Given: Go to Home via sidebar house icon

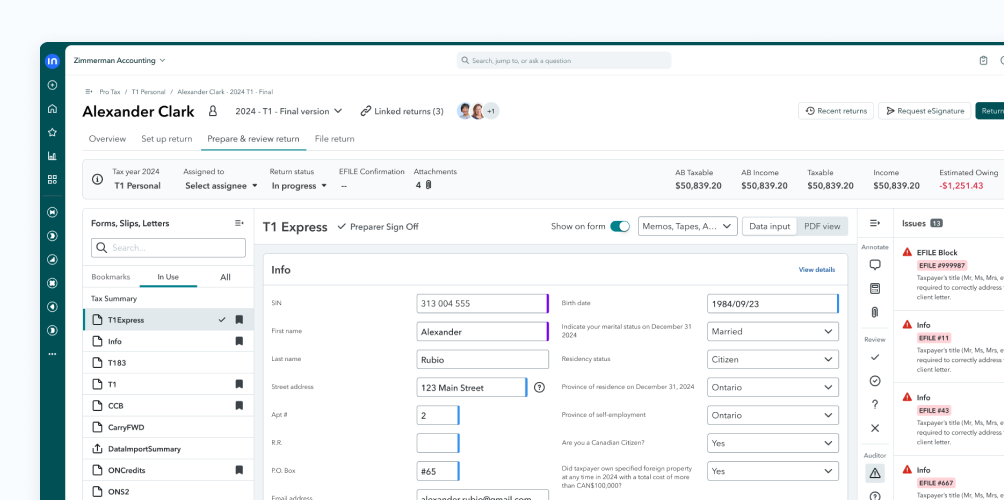Looking at the screenshot, I should [x=53, y=109].
